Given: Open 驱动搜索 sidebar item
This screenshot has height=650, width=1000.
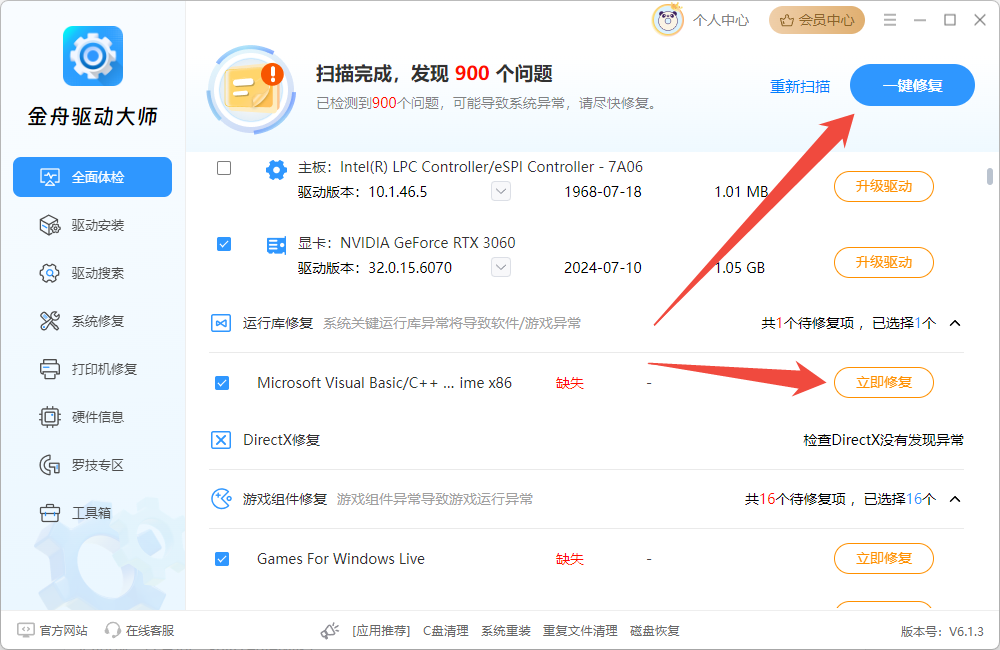Looking at the screenshot, I should click(92, 273).
